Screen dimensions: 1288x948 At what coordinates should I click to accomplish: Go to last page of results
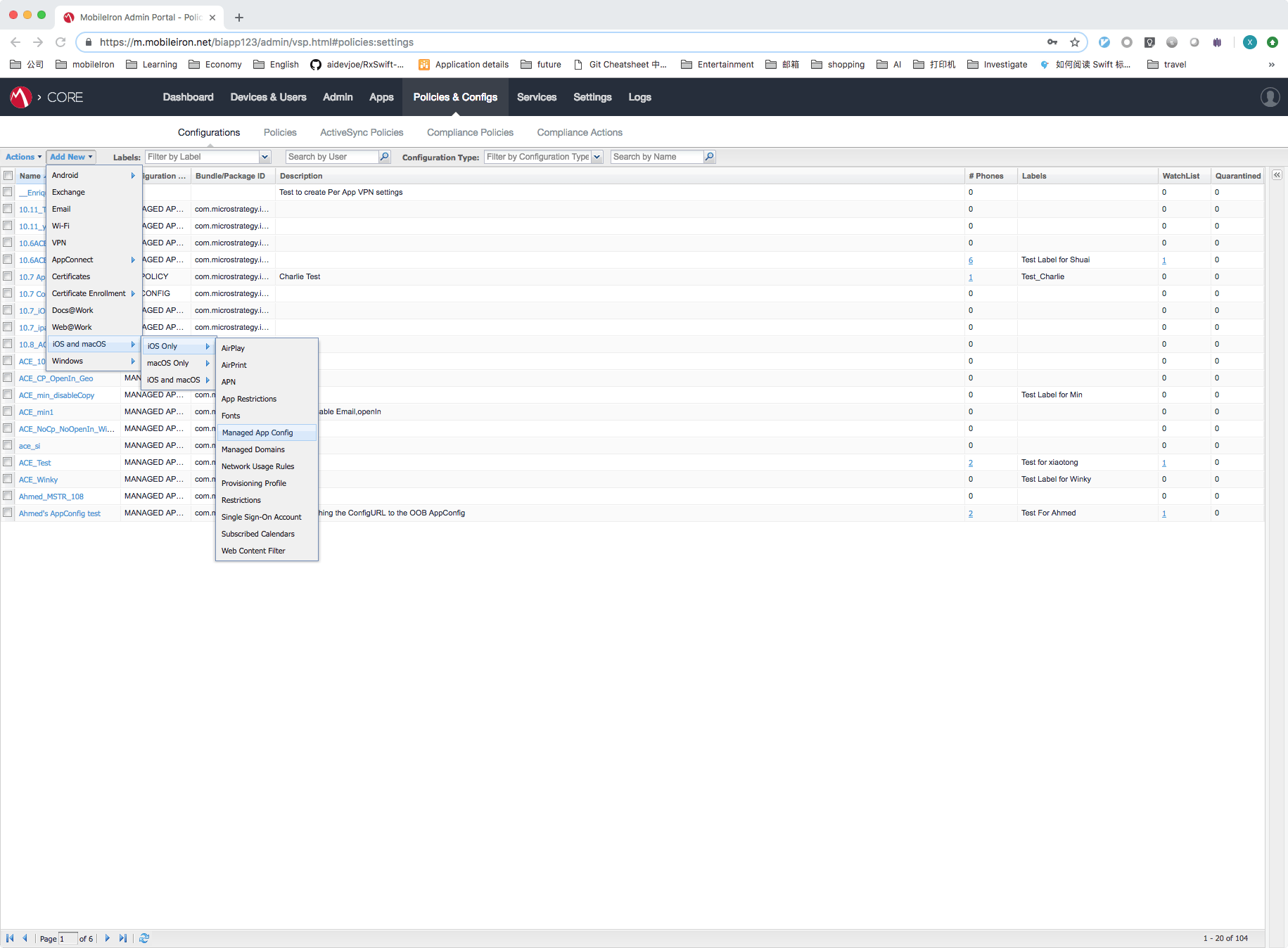[x=123, y=938]
